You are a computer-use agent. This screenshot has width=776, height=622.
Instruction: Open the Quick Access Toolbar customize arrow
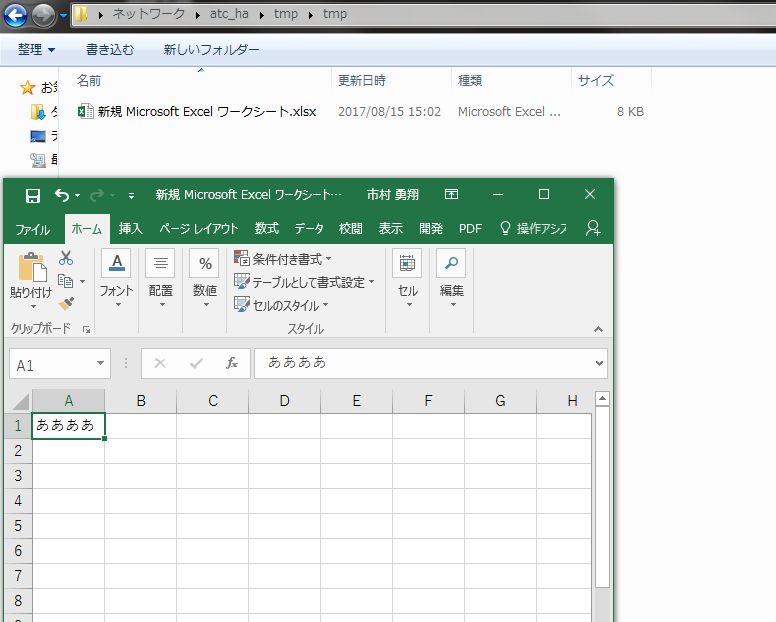pyautogui.click(x=131, y=196)
